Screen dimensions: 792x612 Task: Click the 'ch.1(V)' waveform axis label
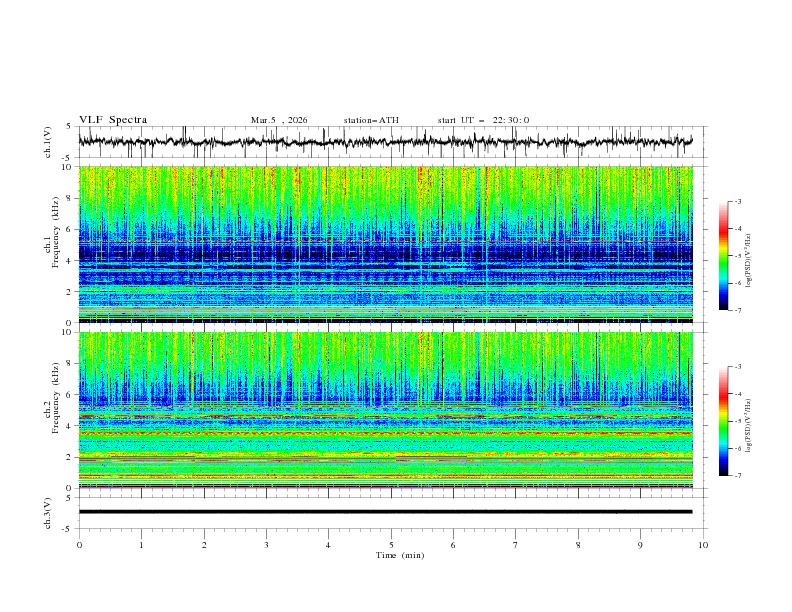pos(48,142)
